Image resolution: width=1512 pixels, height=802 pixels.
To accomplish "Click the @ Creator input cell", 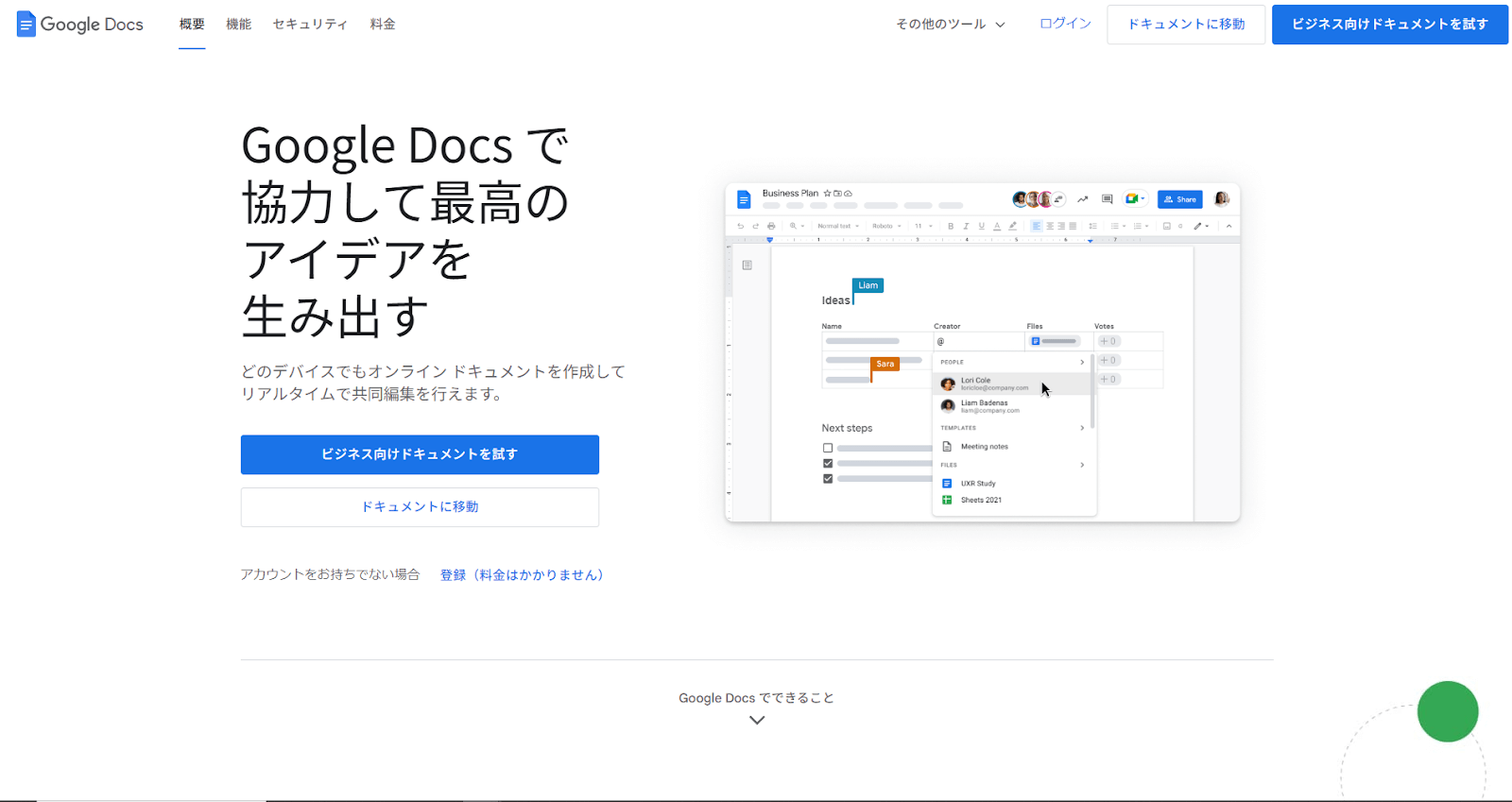I will click(x=978, y=341).
